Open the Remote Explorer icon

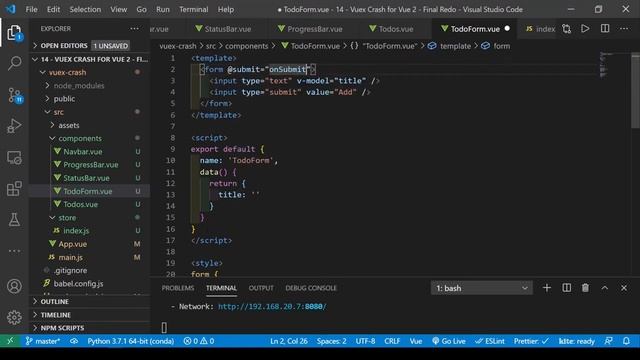pyautogui.click(x=14, y=158)
